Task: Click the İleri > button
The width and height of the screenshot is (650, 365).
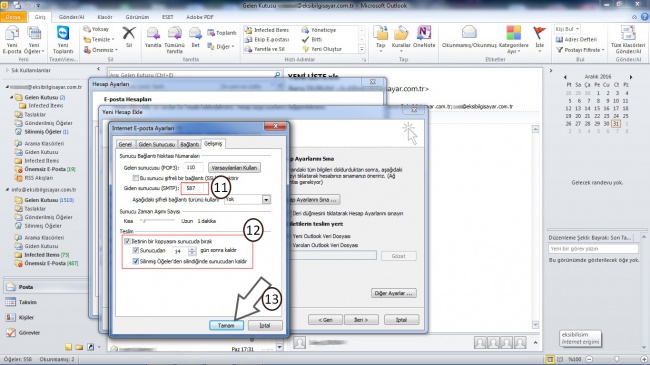Action: [361, 320]
